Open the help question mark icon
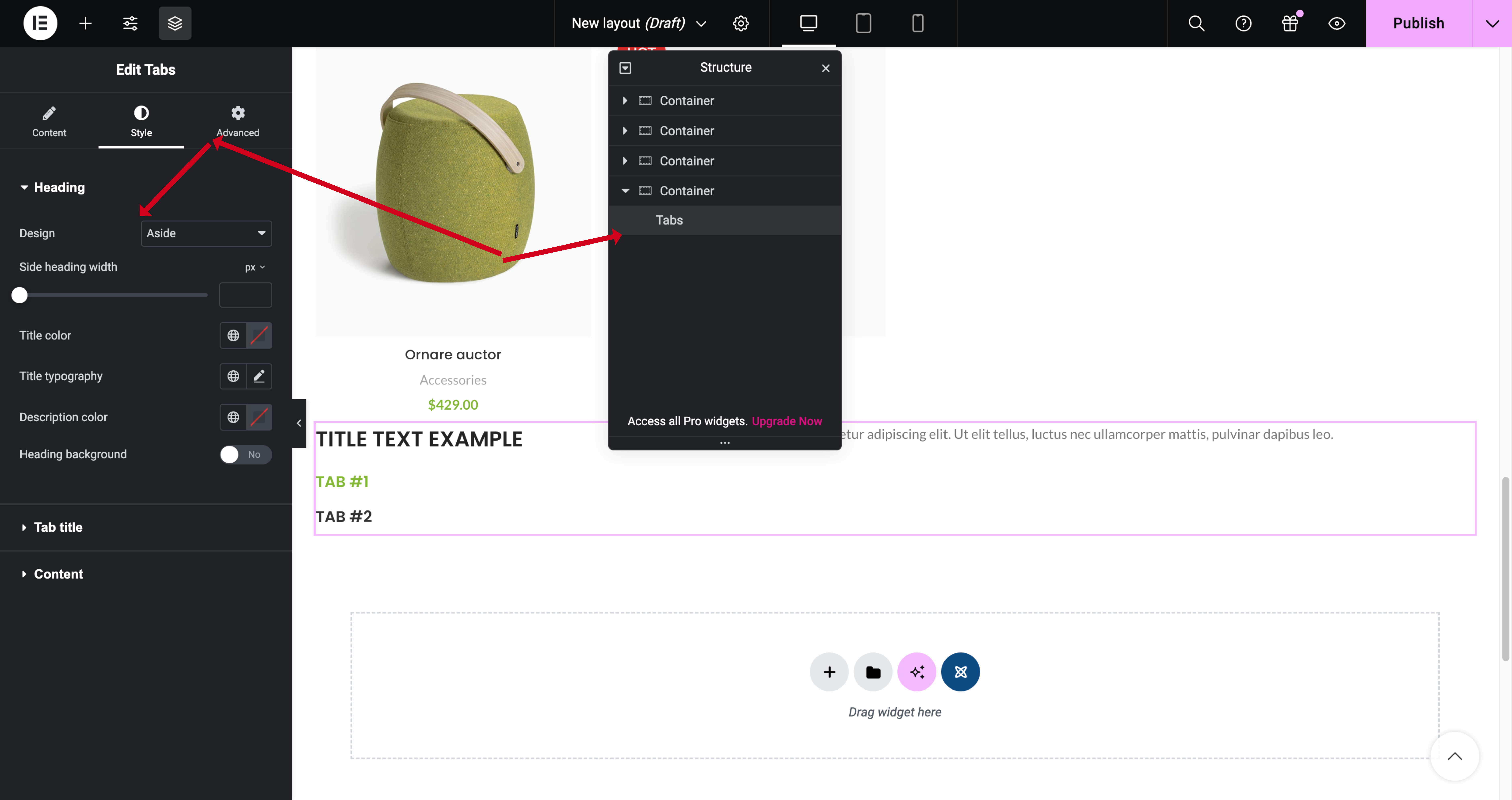This screenshot has height=800, width=1512. coord(1243,24)
